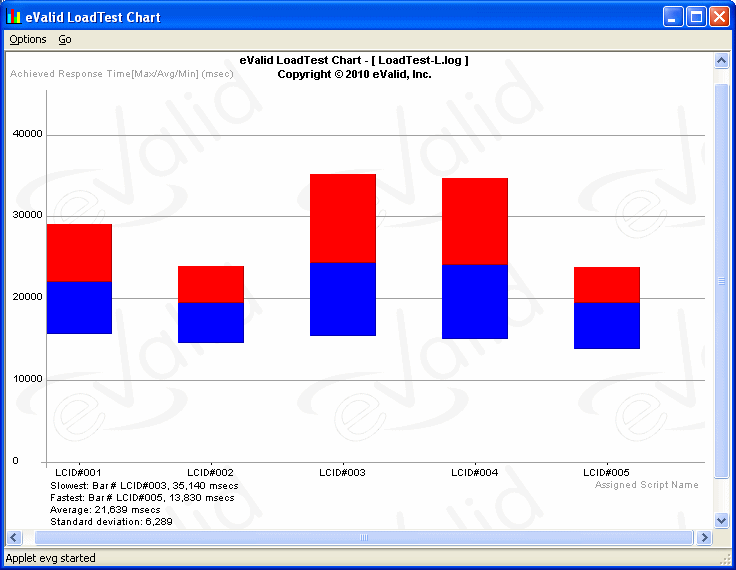Open the Go menu
736x570 pixels.
(65, 39)
